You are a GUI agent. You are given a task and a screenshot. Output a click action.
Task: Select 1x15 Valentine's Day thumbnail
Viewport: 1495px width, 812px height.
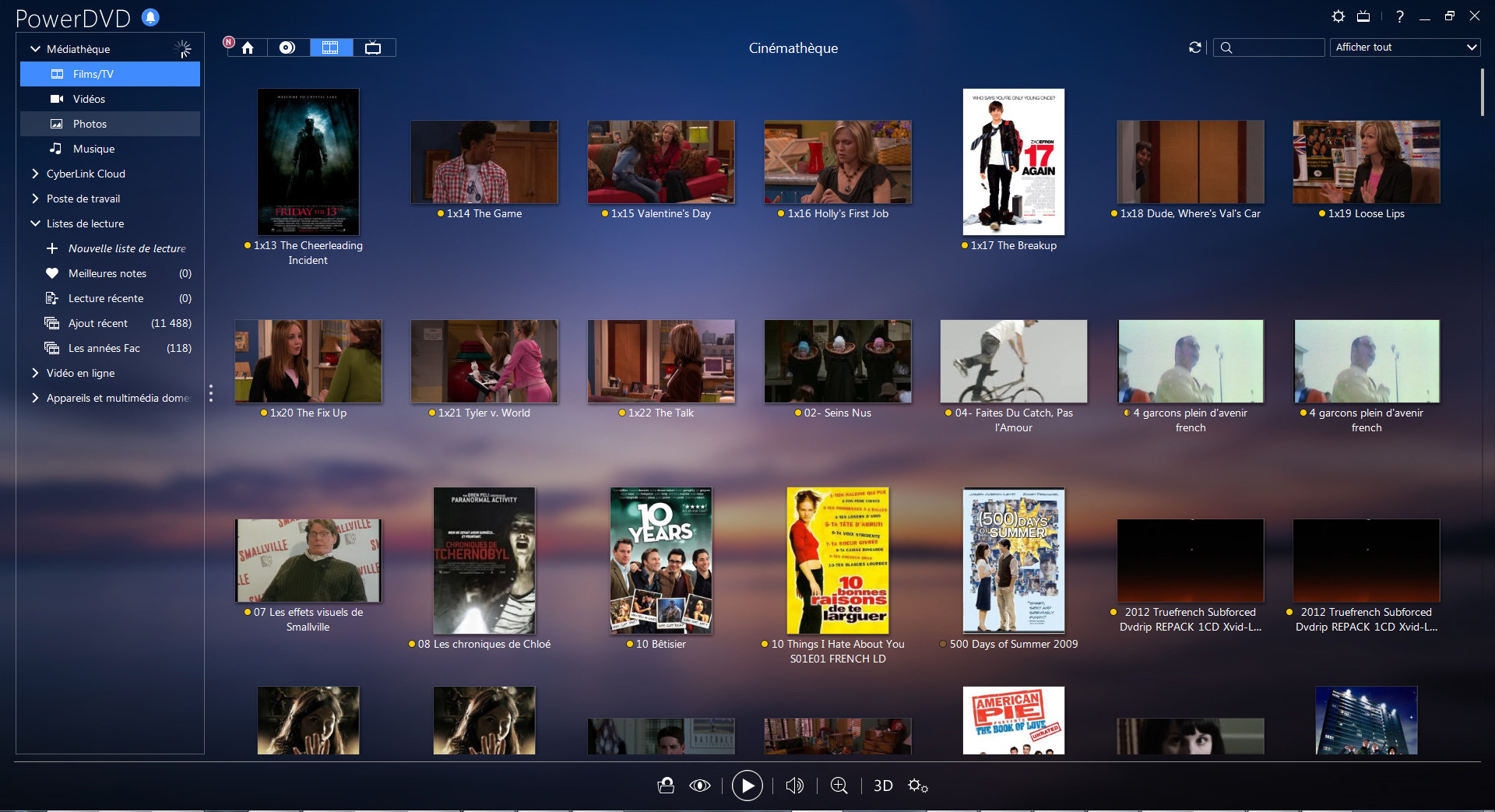pos(661,162)
